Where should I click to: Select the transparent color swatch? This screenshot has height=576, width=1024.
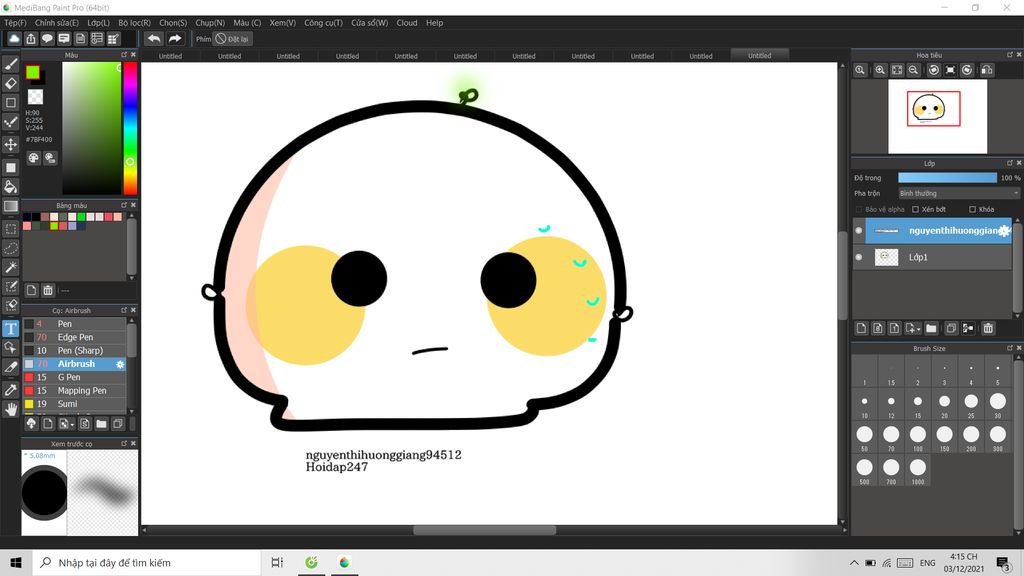click(x=35, y=97)
